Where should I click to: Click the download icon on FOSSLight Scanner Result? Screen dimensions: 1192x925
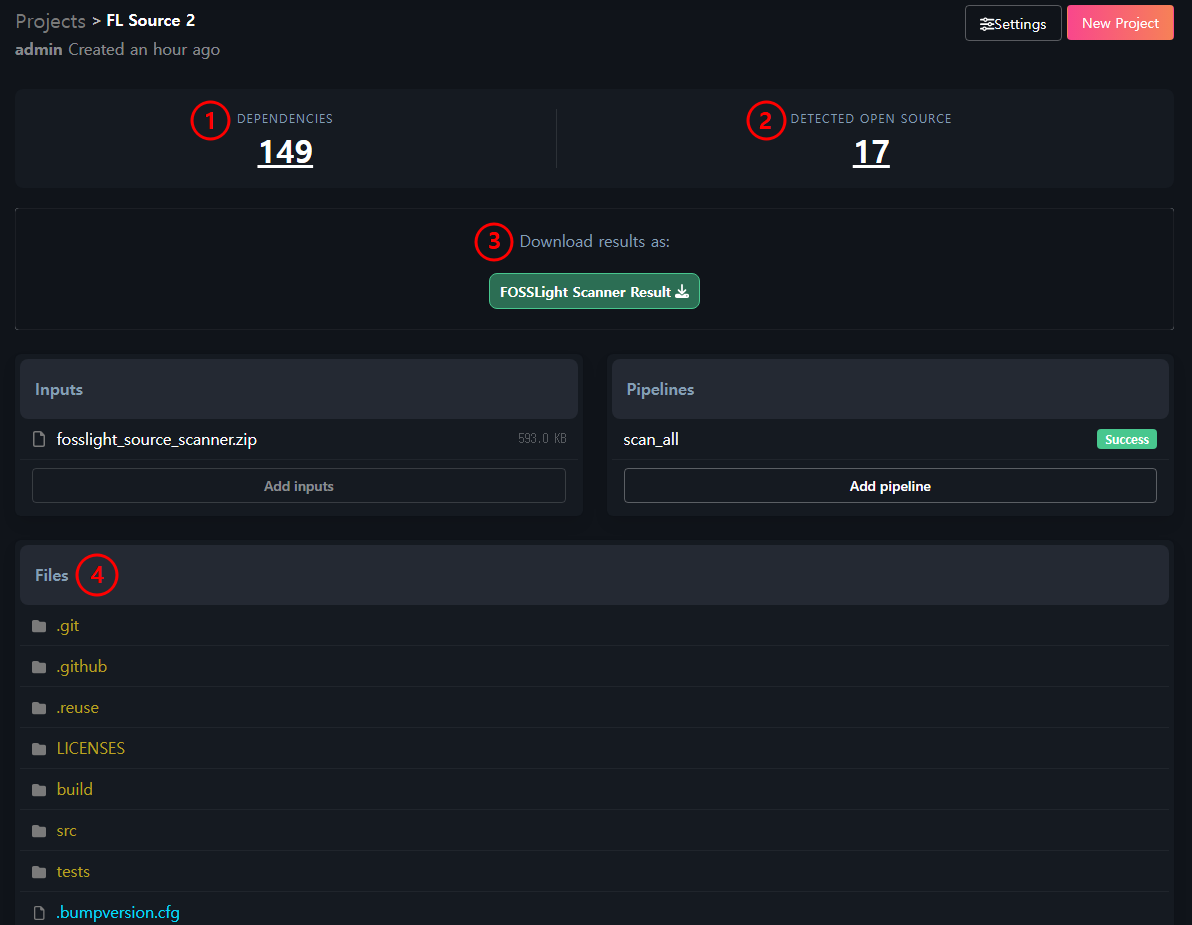coord(682,292)
